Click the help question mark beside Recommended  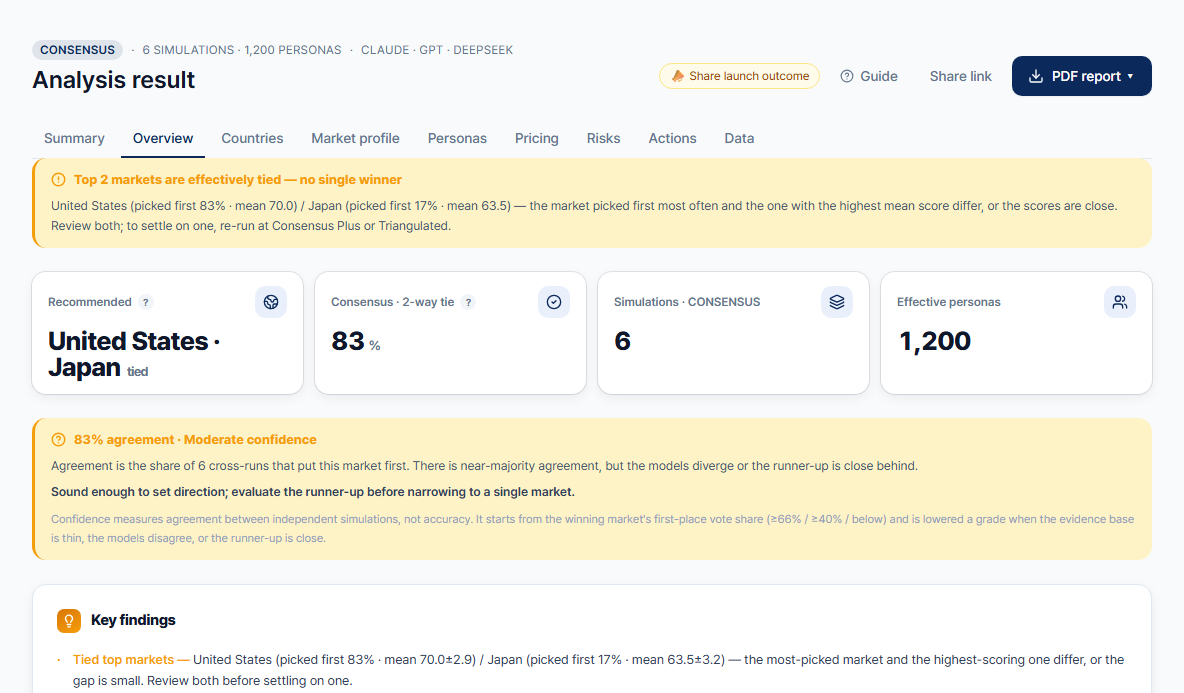146,302
